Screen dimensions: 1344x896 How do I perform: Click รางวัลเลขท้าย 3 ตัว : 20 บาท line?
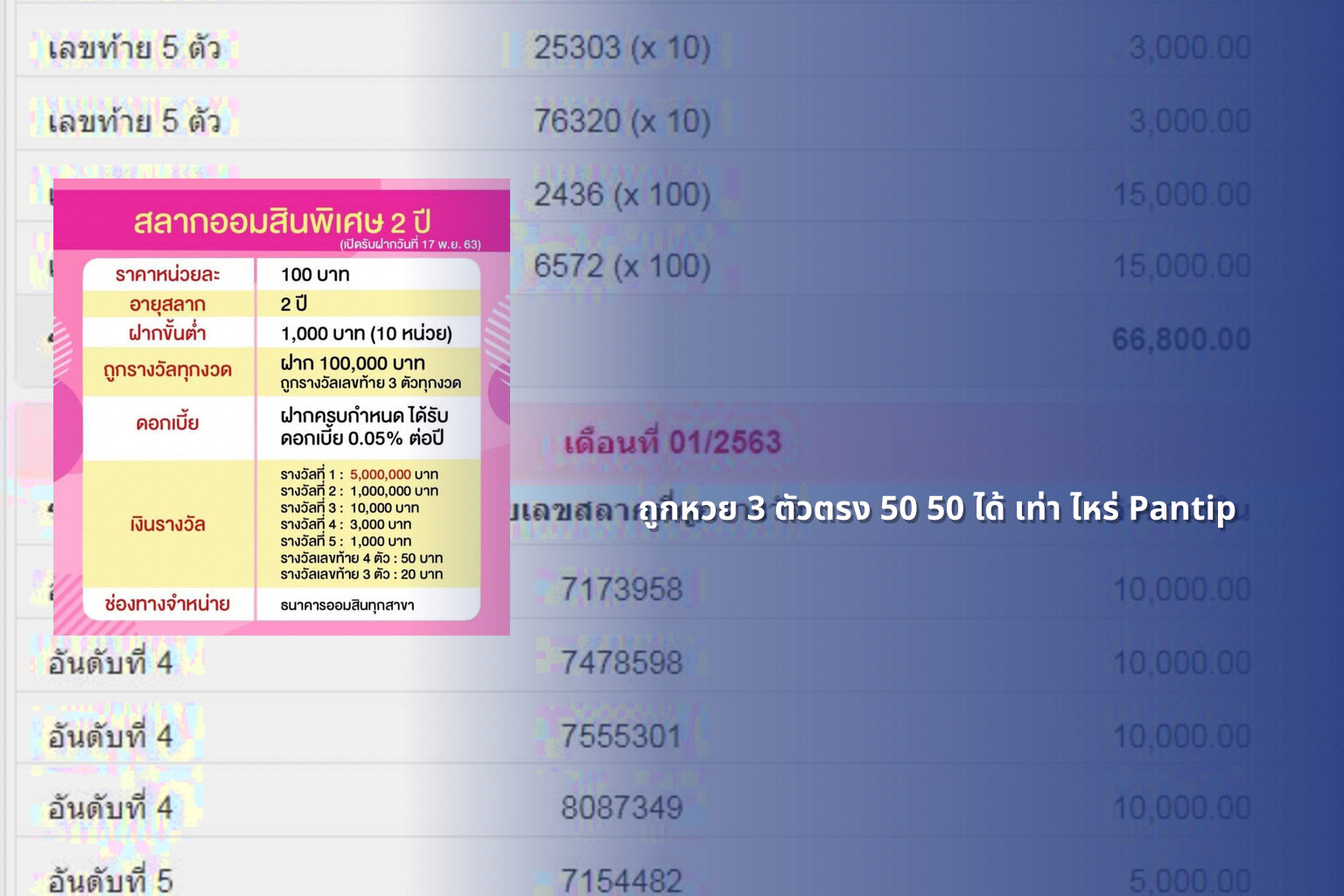click(361, 574)
